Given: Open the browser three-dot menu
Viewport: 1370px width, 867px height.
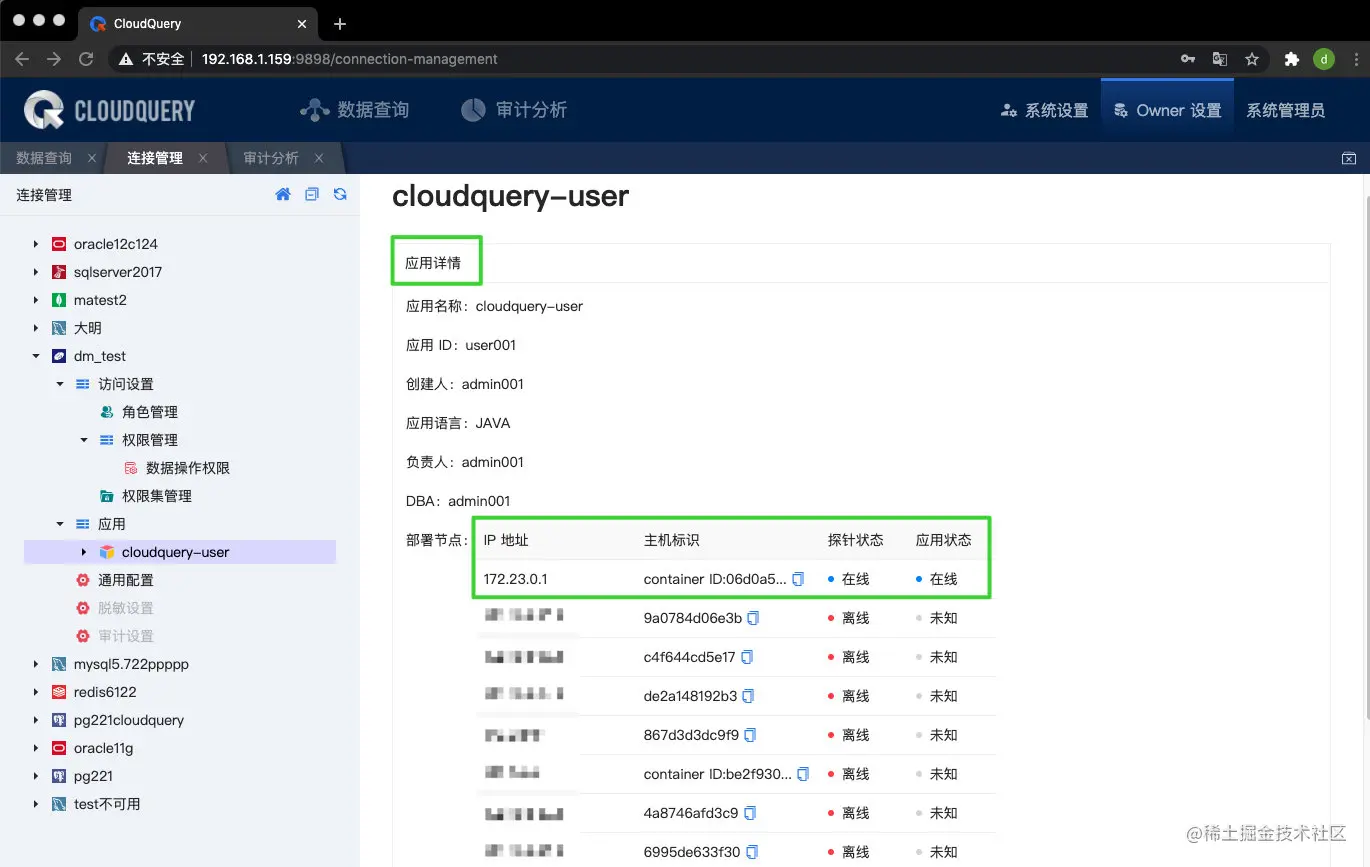Looking at the screenshot, I should 1354,59.
